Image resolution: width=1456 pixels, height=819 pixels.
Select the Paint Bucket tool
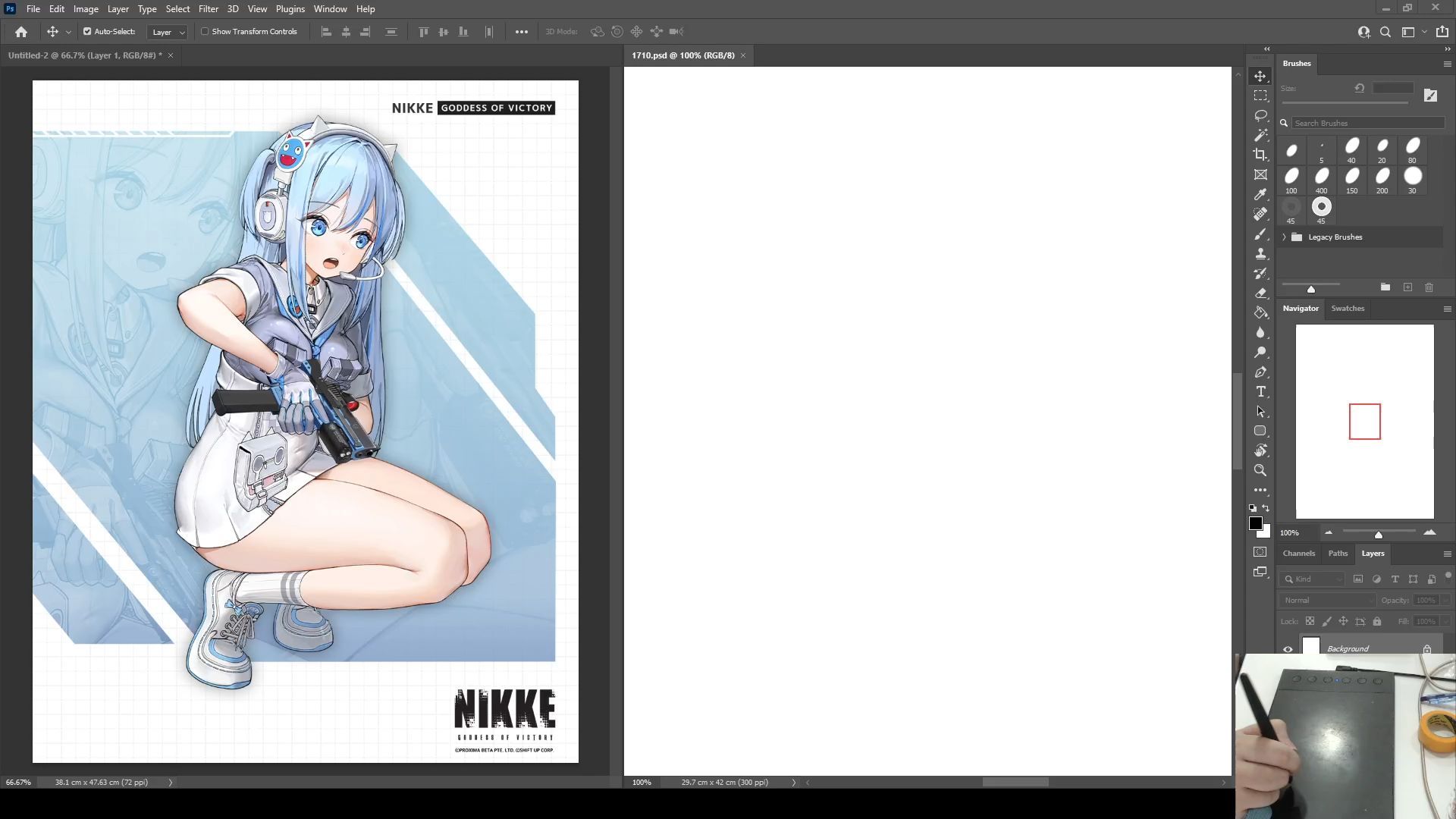tap(1260, 312)
